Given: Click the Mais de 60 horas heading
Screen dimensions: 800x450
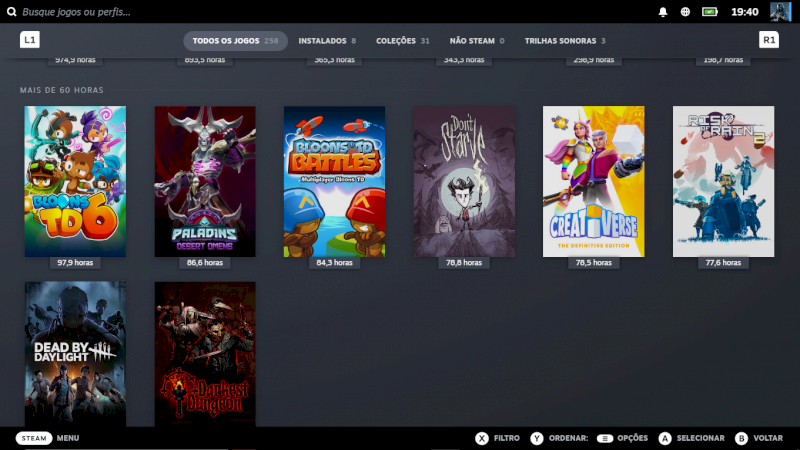Looking at the screenshot, I should (62, 90).
